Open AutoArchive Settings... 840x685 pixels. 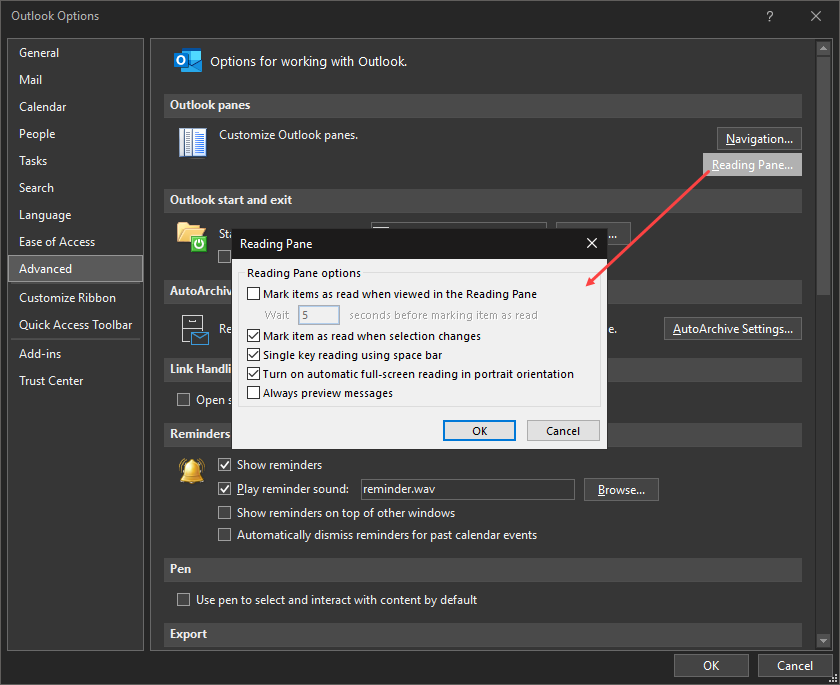(732, 329)
